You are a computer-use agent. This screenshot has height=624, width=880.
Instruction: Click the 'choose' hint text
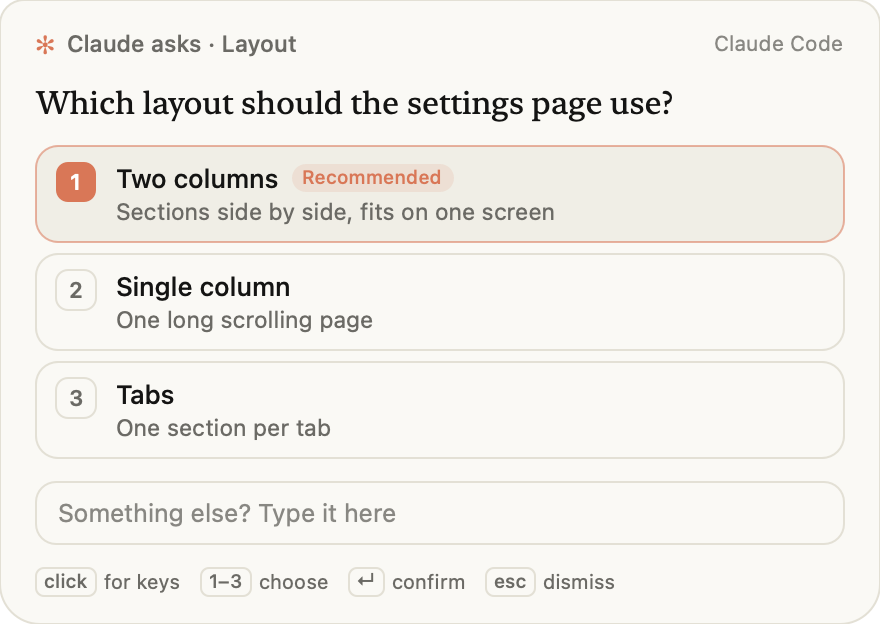(294, 582)
